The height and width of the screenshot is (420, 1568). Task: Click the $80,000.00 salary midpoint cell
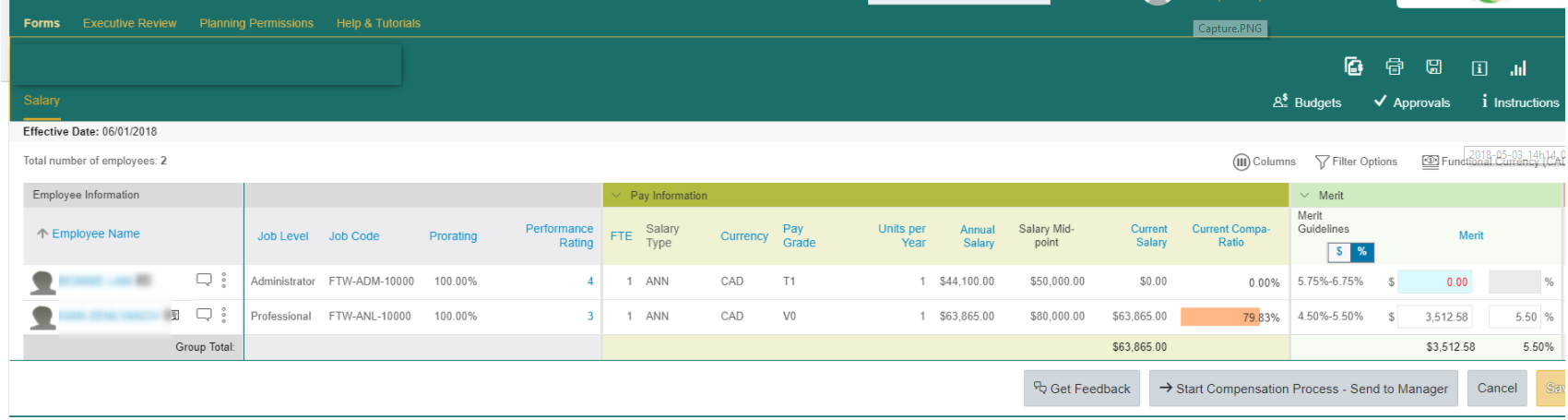point(1057,317)
